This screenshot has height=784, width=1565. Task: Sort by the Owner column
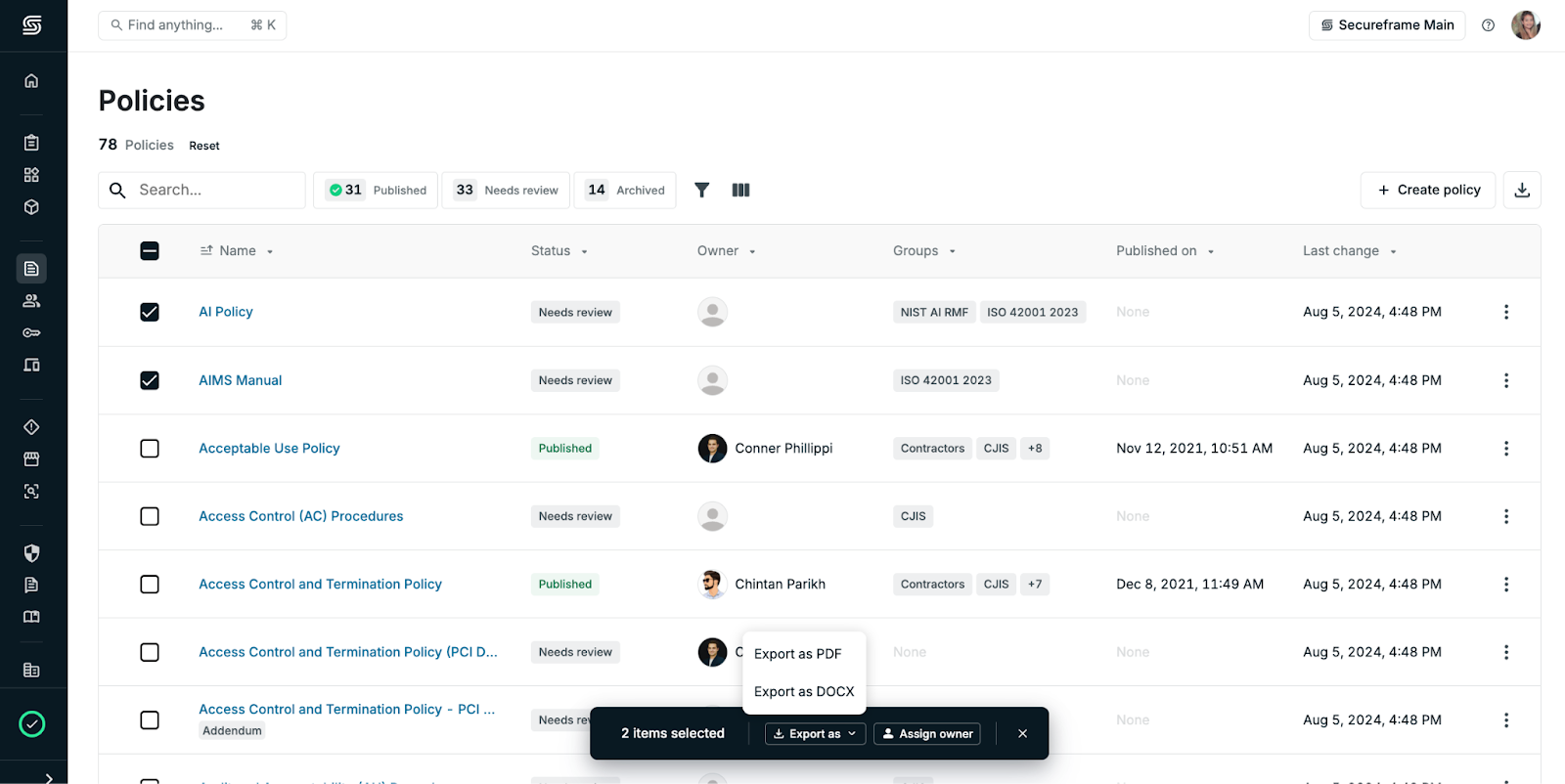point(727,251)
